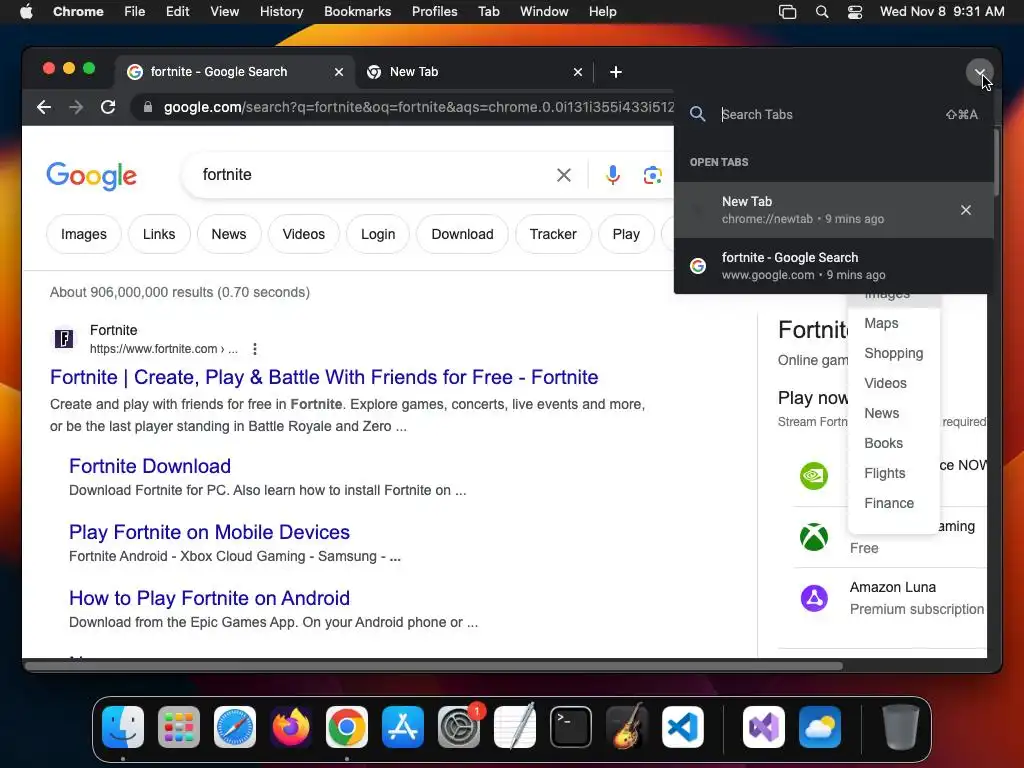Open the History menu

[281, 12]
